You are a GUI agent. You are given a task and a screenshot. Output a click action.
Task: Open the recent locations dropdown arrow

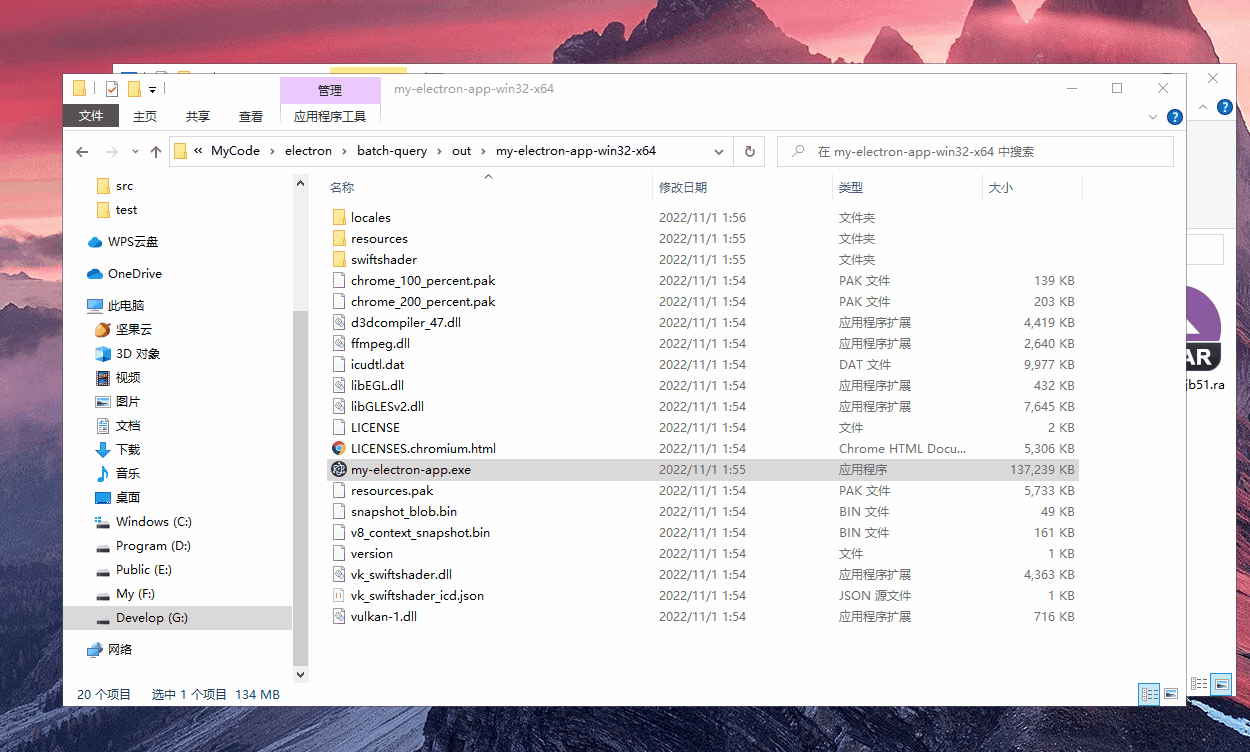pyautogui.click(x=136, y=152)
